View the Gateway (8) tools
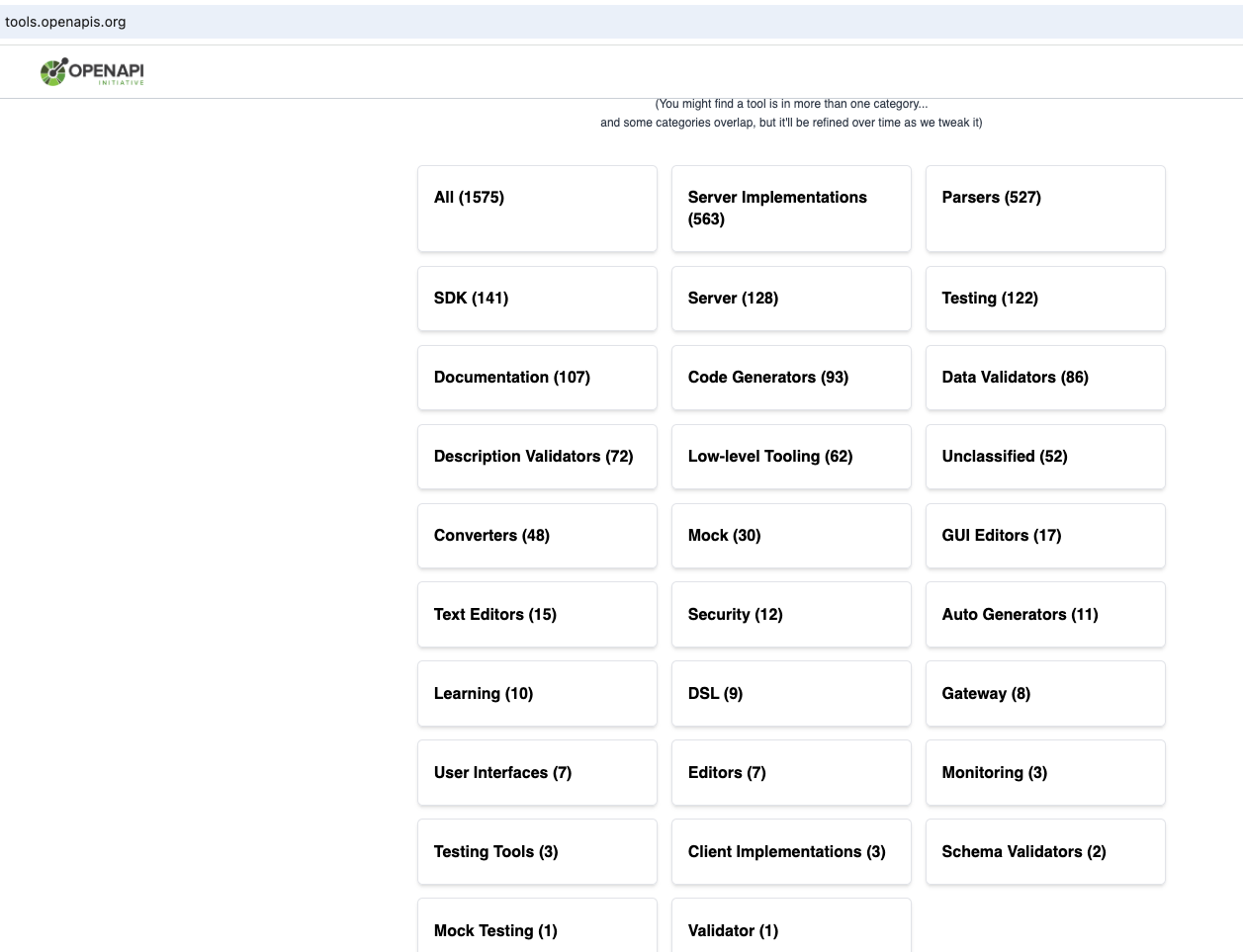This screenshot has height=952, width=1243. (x=1045, y=694)
